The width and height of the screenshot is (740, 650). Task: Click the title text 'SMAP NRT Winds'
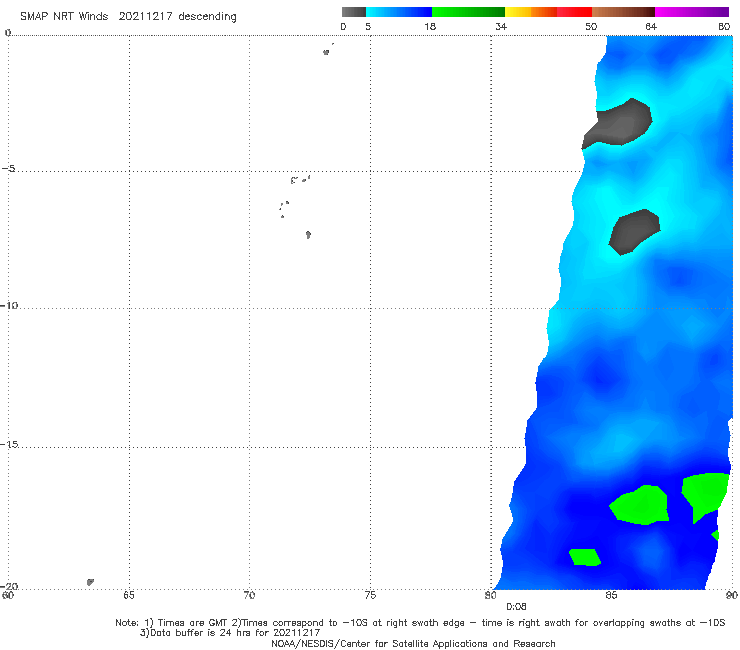(64, 17)
